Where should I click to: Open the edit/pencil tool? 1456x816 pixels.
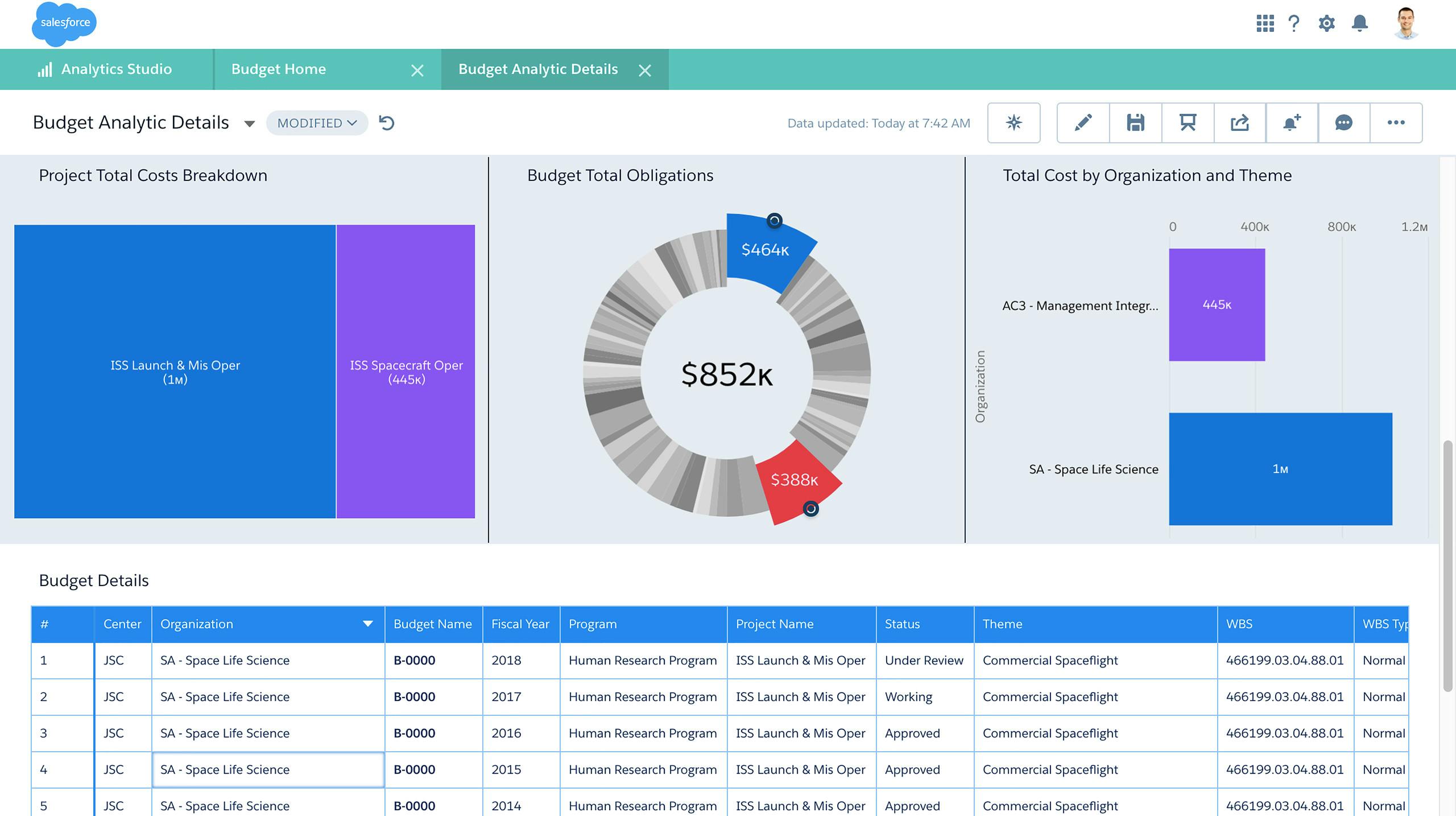coord(1082,122)
